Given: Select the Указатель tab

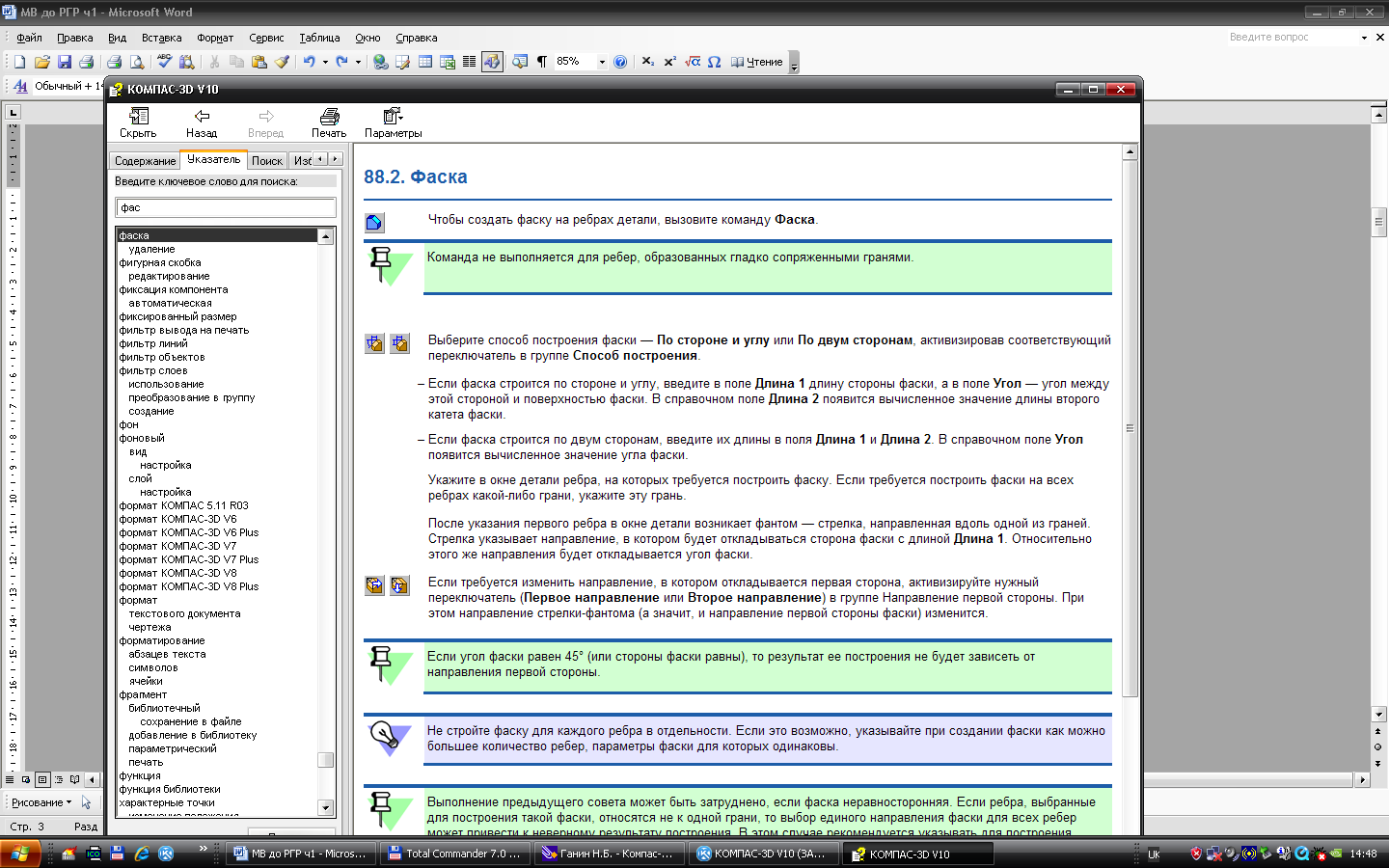Looking at the screenshot, I should 214,159.
